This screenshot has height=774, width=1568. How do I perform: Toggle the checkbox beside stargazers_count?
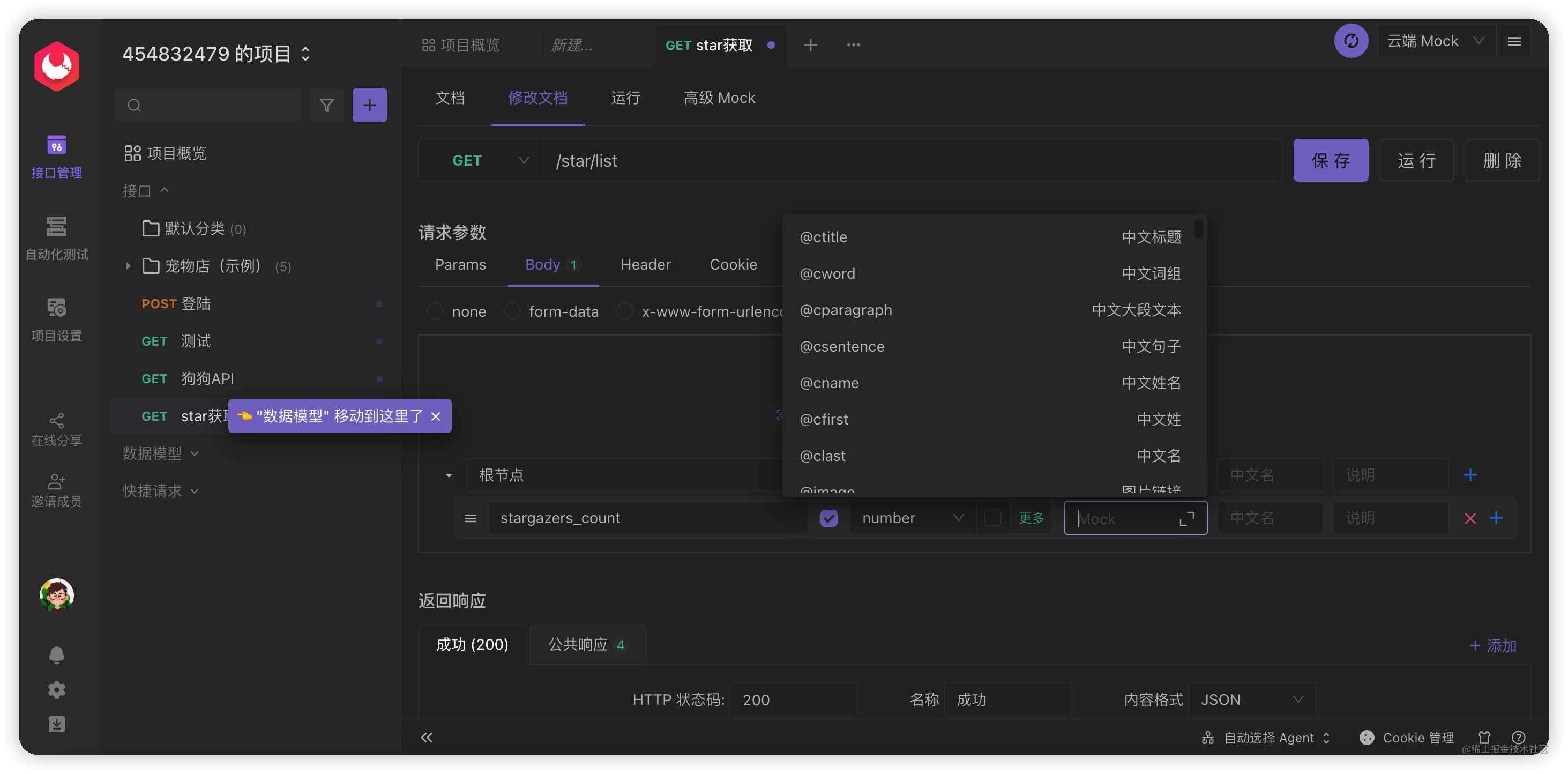click(828, 518)
